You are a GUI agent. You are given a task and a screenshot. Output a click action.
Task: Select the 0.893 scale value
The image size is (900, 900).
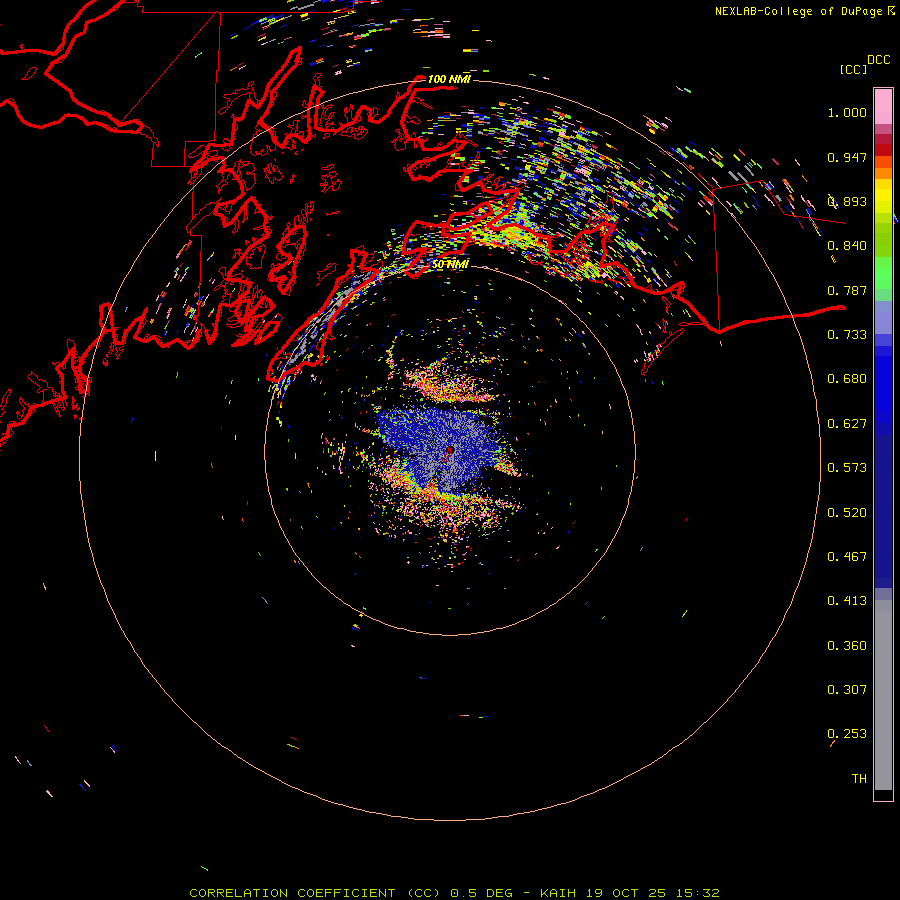[x=847, y=201]
